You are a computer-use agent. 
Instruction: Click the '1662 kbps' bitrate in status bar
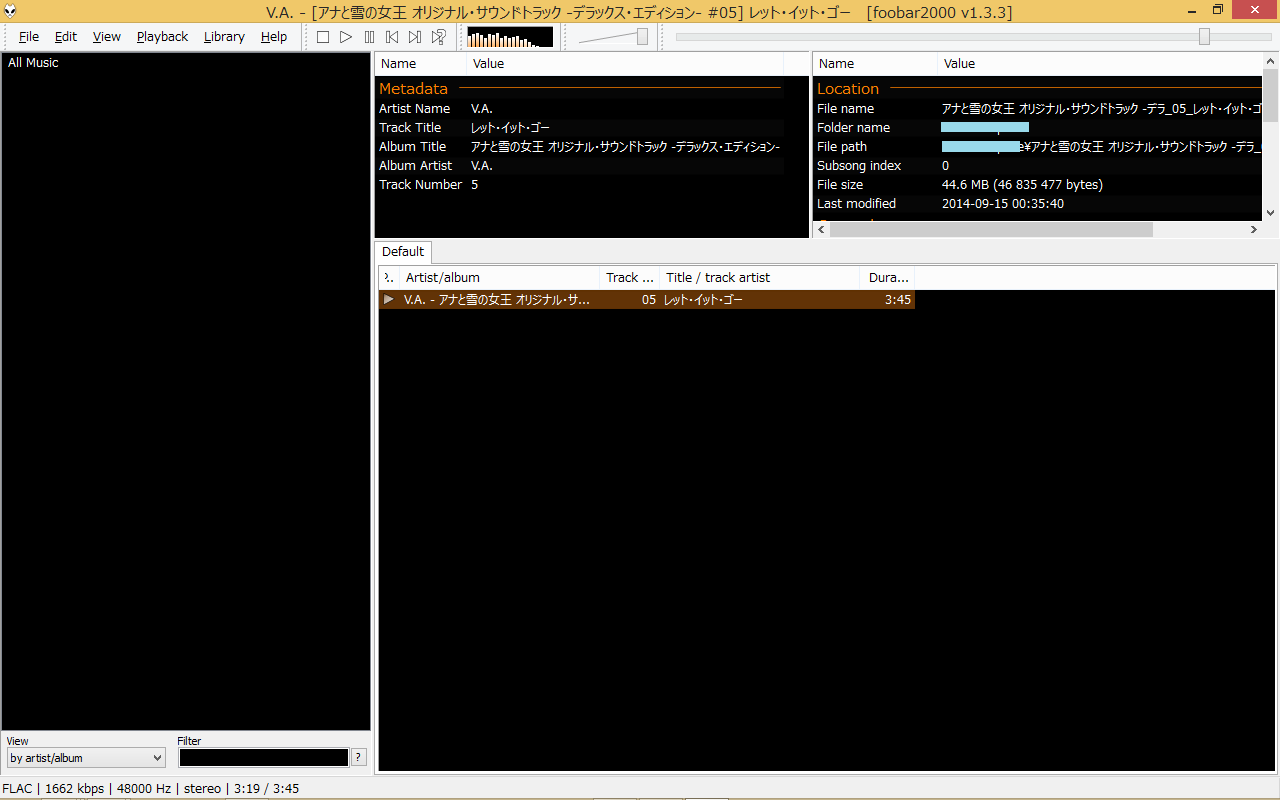tap(75, 789)
